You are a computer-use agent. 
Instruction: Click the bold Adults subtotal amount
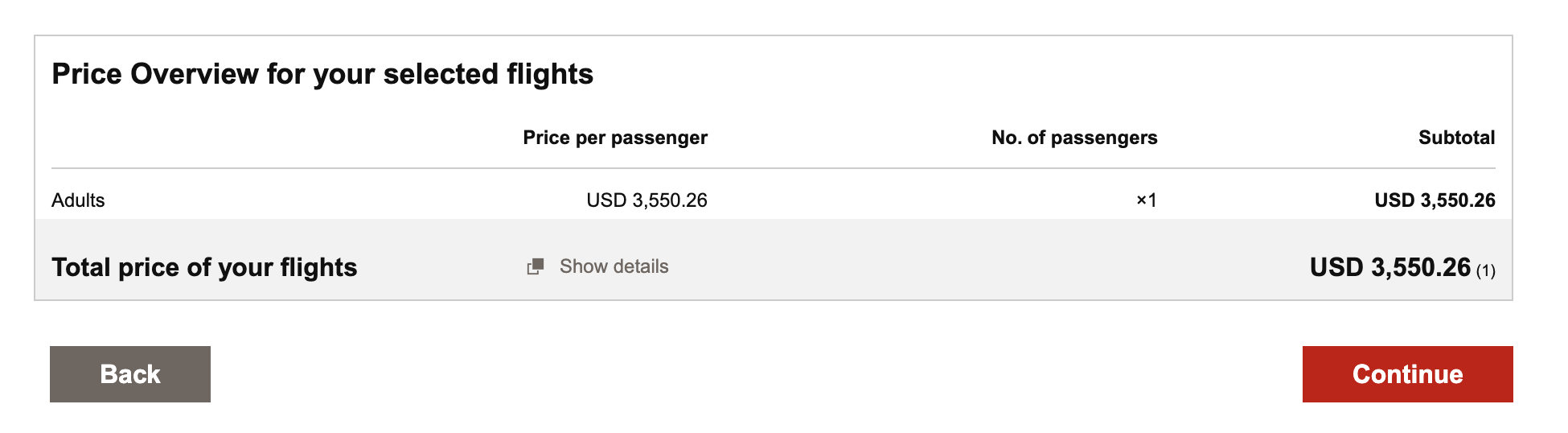pyautogui.click(x=1435, y=200)
